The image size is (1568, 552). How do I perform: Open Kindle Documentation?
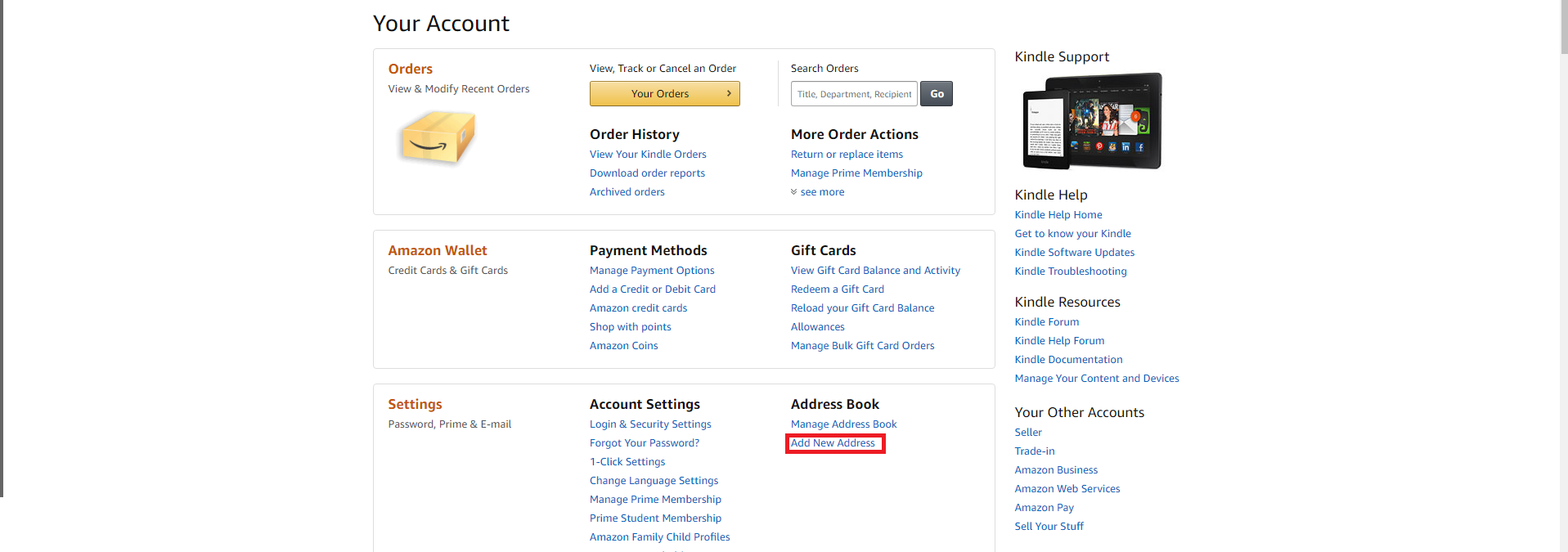point(1068,360)
